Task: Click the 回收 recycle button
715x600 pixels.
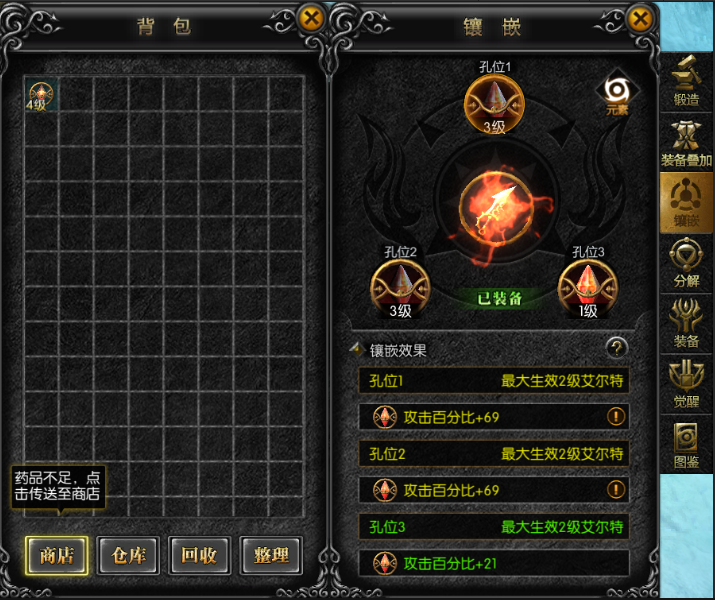Action: pyautogui.click(x=200, y=555)
